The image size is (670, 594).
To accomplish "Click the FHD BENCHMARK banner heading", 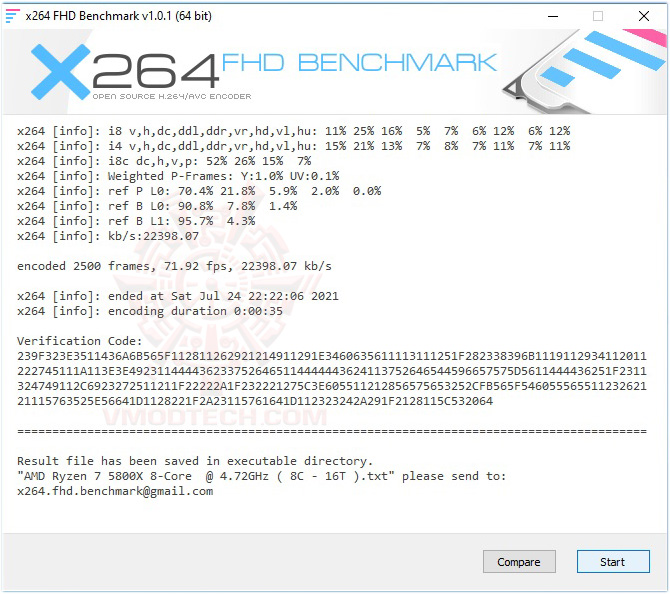I will tap(359, 63).
